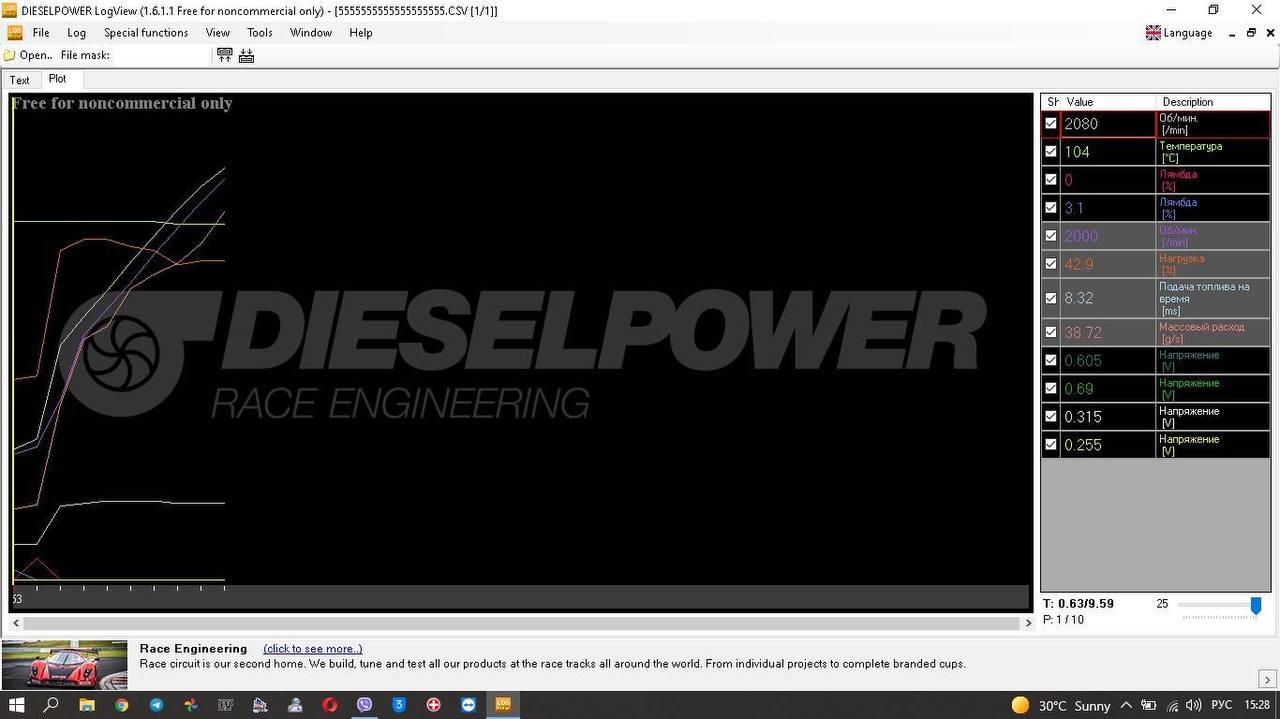Open the Tools menu
The width and height of the screenshot is (1280, 719).
(260, 33)
